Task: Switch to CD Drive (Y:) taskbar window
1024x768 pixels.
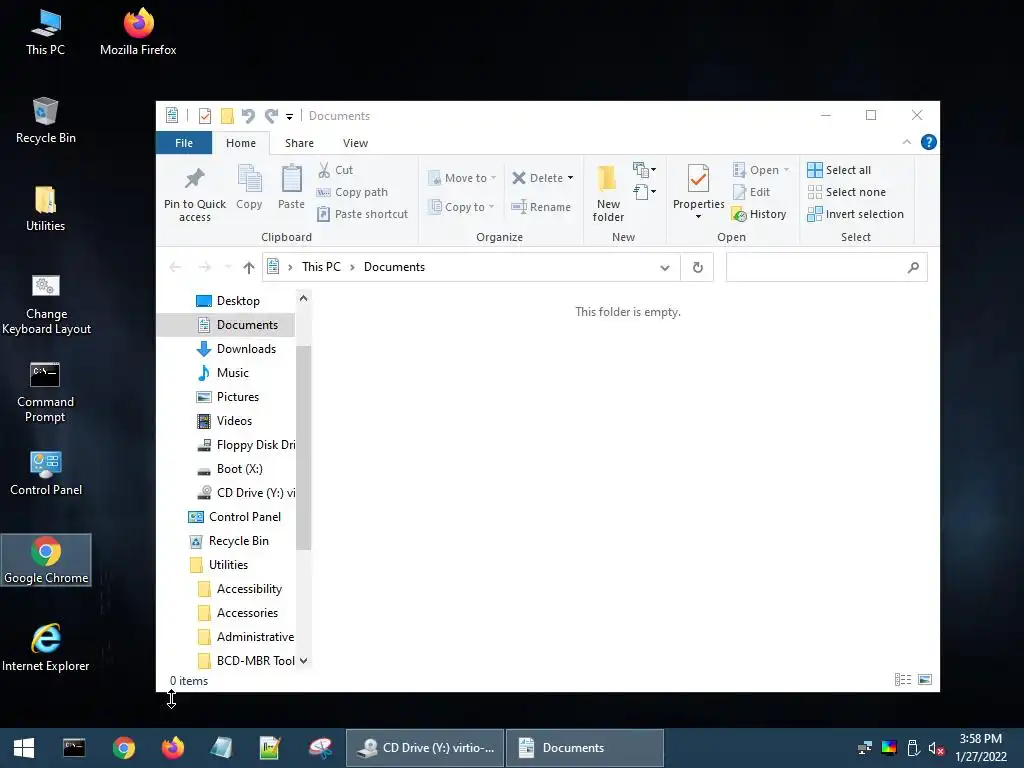Action: click(425, 748)
